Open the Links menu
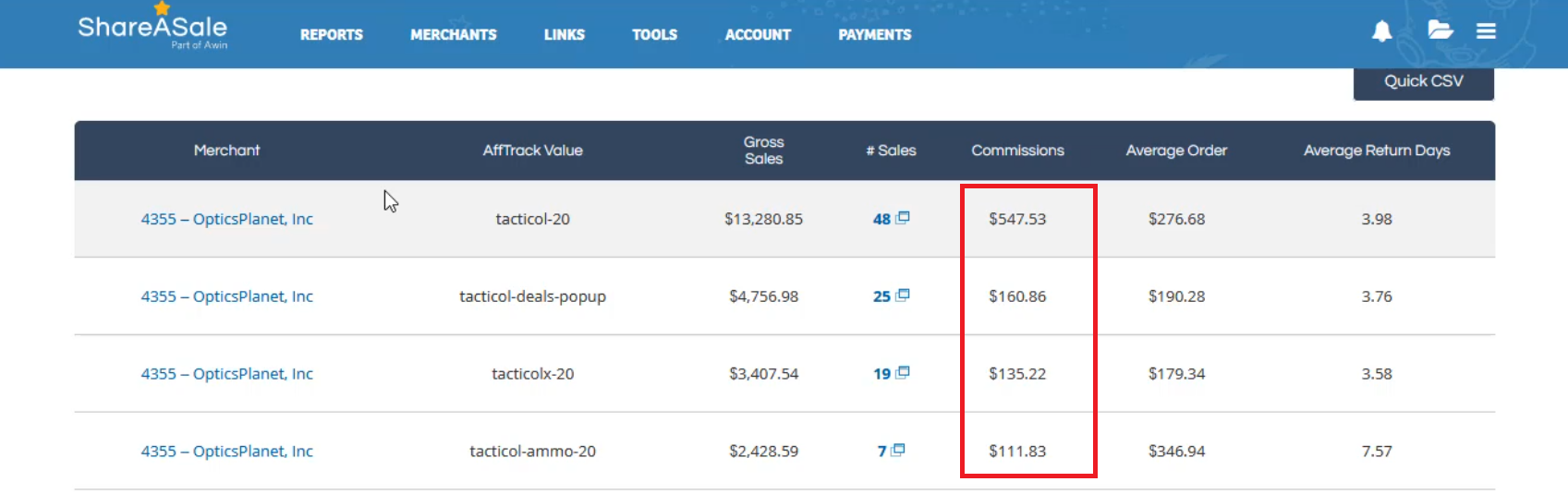The width and height of the screenshot is (1568, 494). pos(565,34)
